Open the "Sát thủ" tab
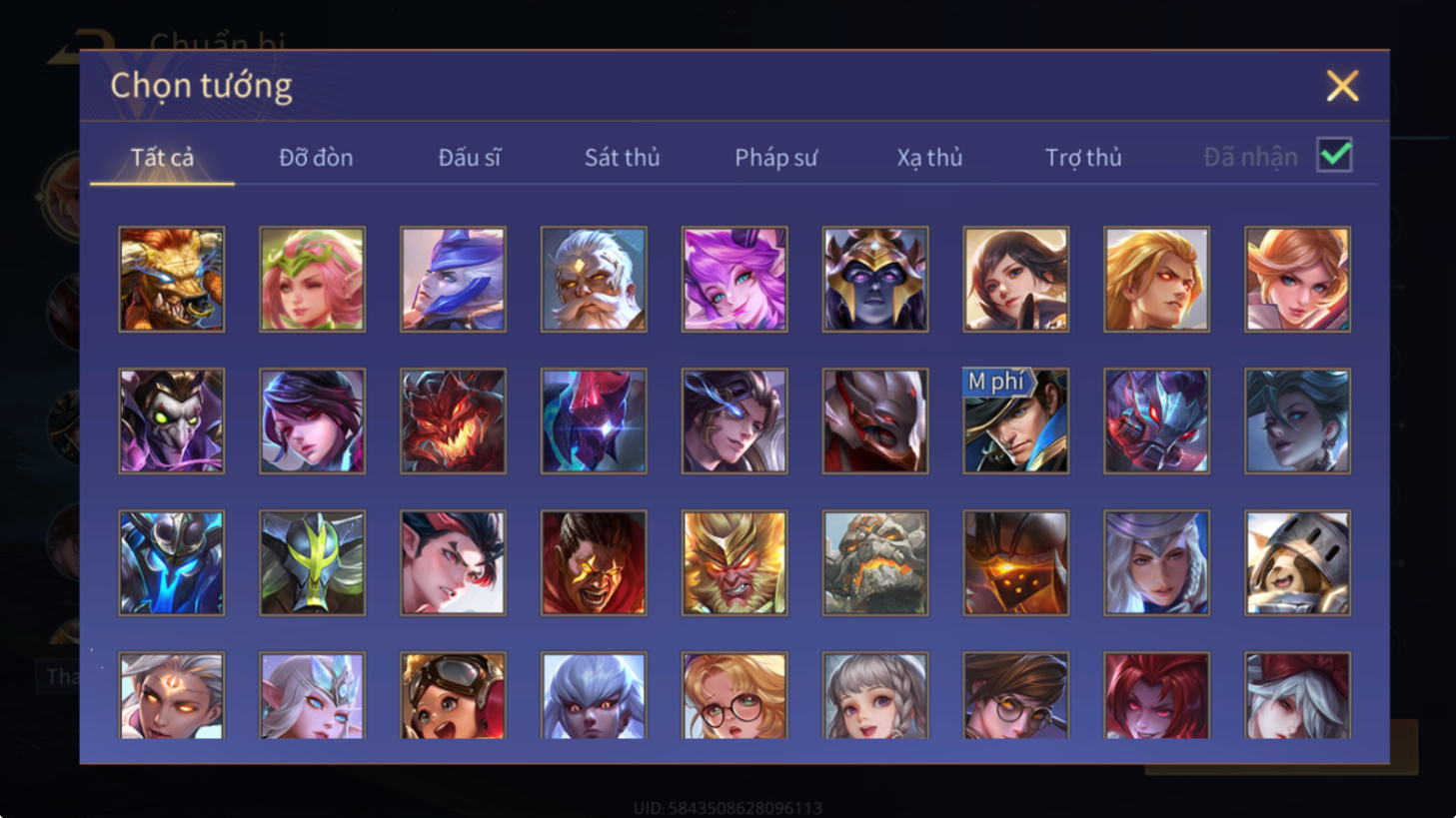 [x=622, y=158]
